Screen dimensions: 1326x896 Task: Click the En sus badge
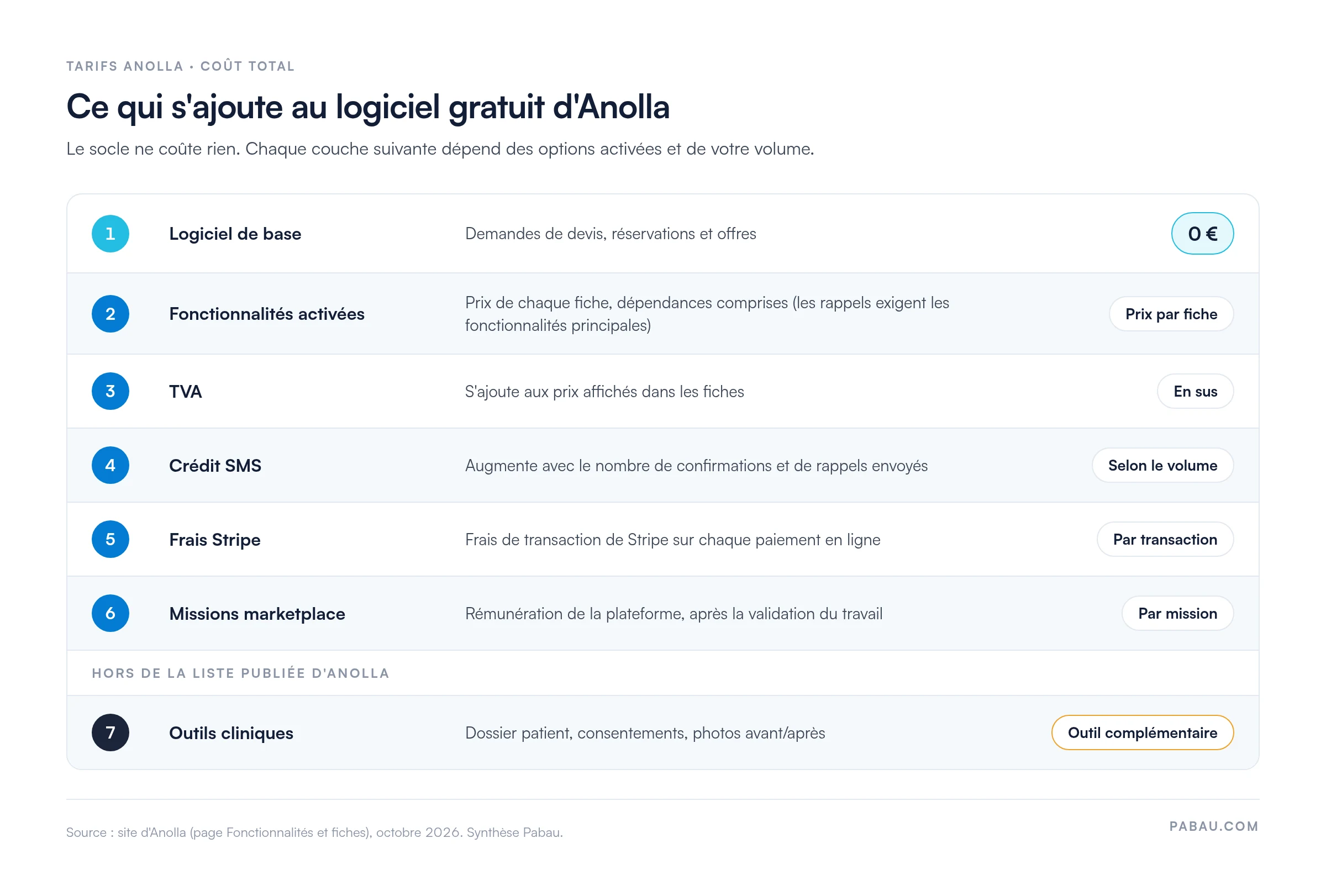[x=1196, y=391]
